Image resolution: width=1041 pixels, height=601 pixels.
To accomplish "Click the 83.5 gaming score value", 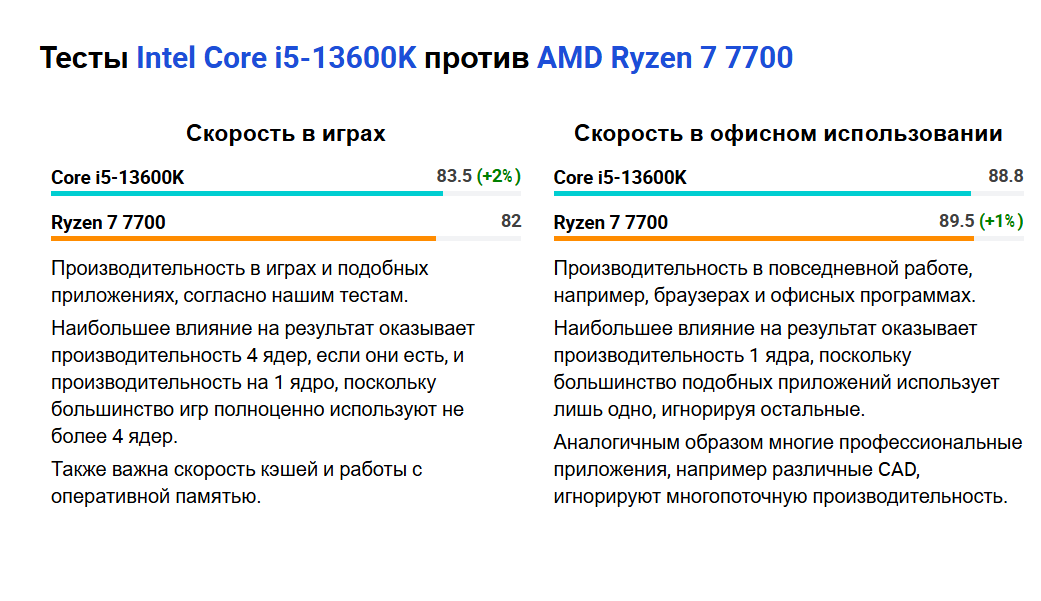I will pyautogui.click(x=454, y=176).
